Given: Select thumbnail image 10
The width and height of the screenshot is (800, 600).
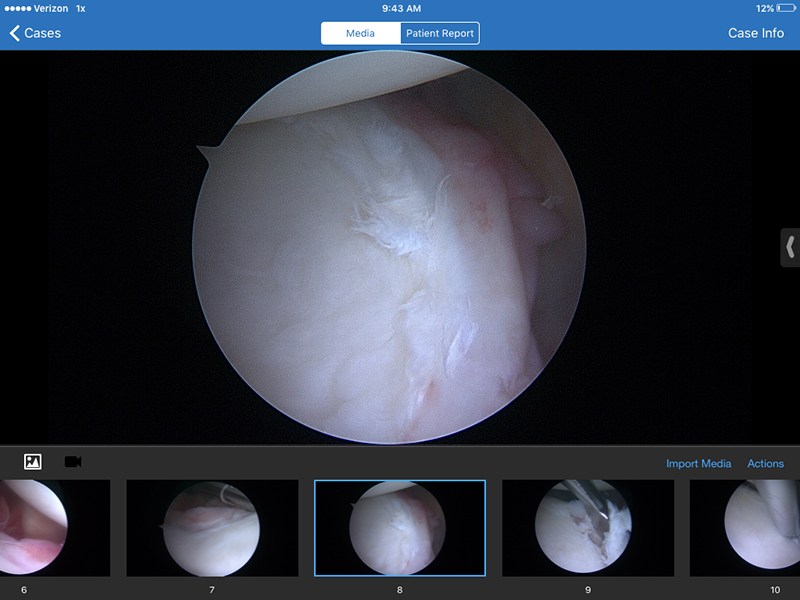Looking at the screenshot, I should click(x=745, y=528).
